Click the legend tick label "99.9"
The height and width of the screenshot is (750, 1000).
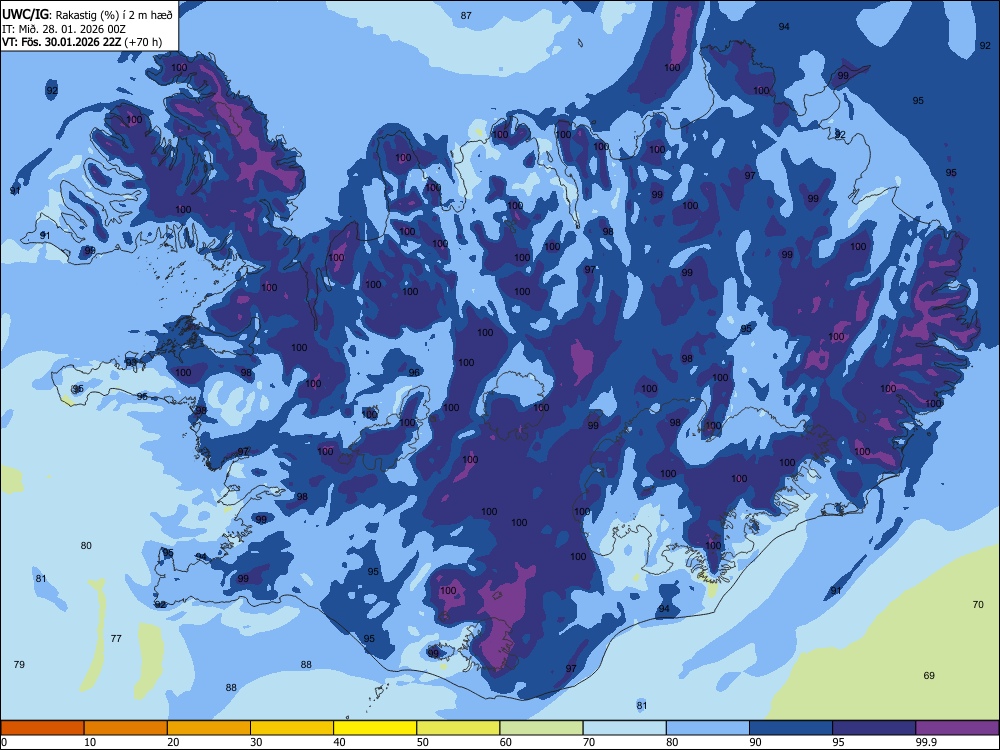[x=926, y=742]
